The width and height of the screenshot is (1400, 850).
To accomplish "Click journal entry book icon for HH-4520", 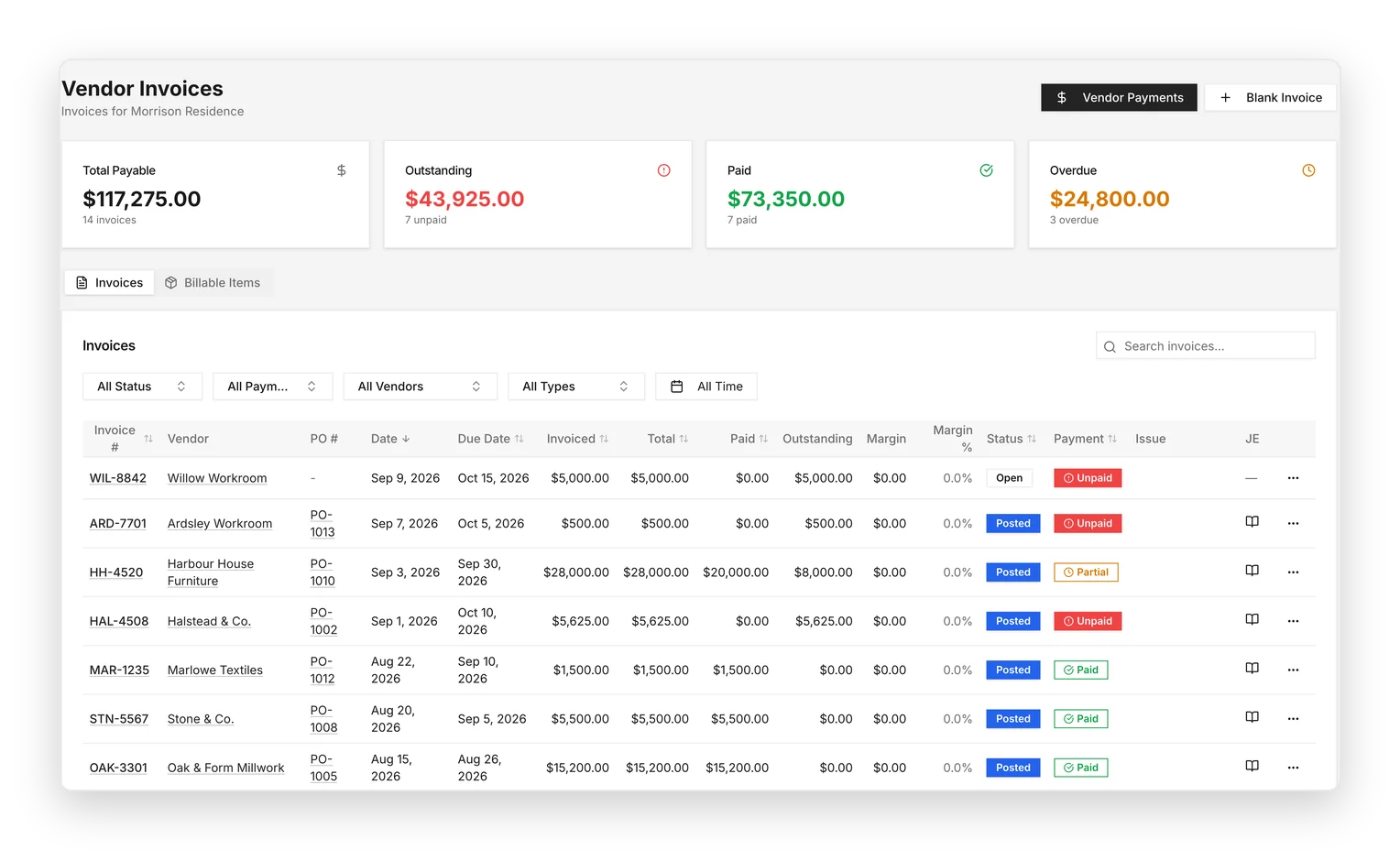I will (x=1252, y=571).
